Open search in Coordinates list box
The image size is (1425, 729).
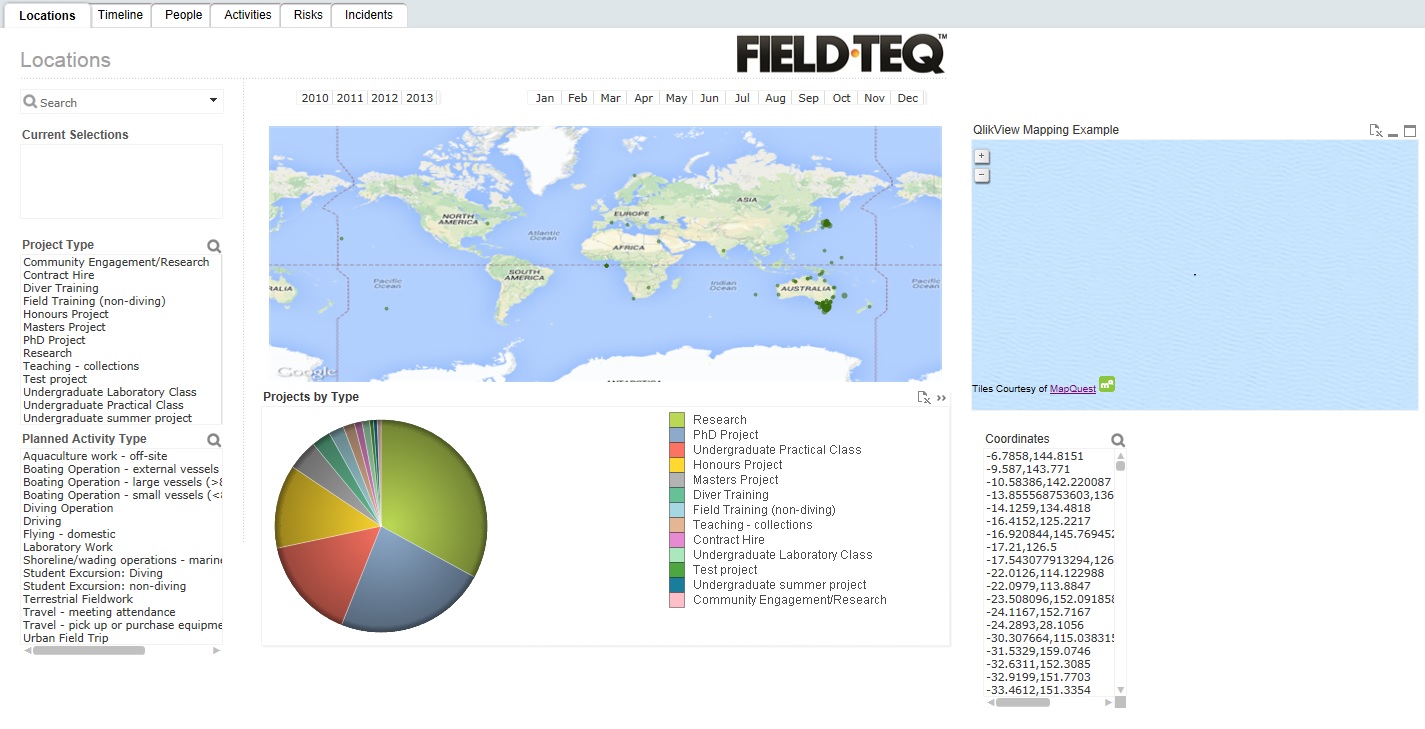[x=1117, y=440]
